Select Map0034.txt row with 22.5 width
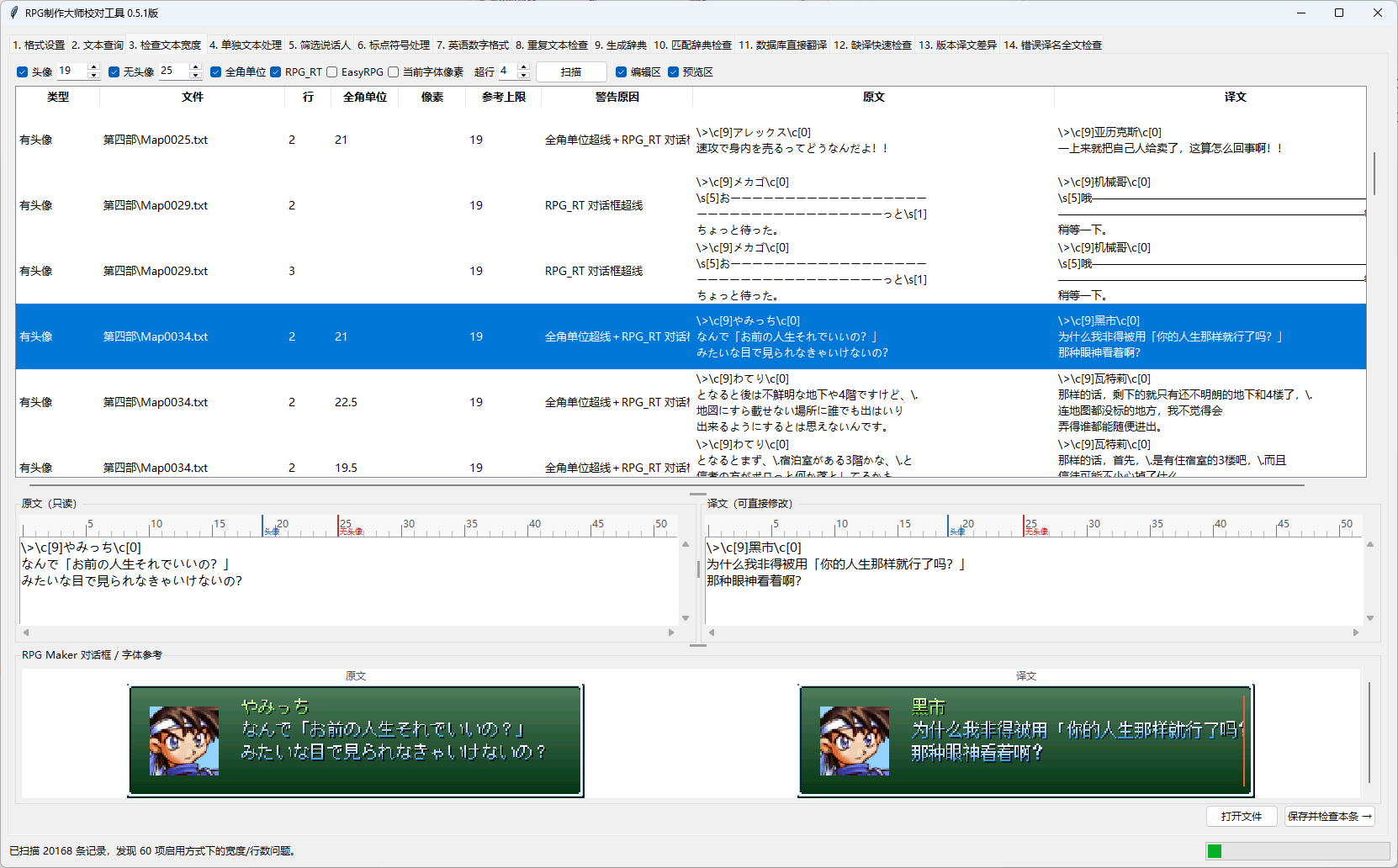 691,402
